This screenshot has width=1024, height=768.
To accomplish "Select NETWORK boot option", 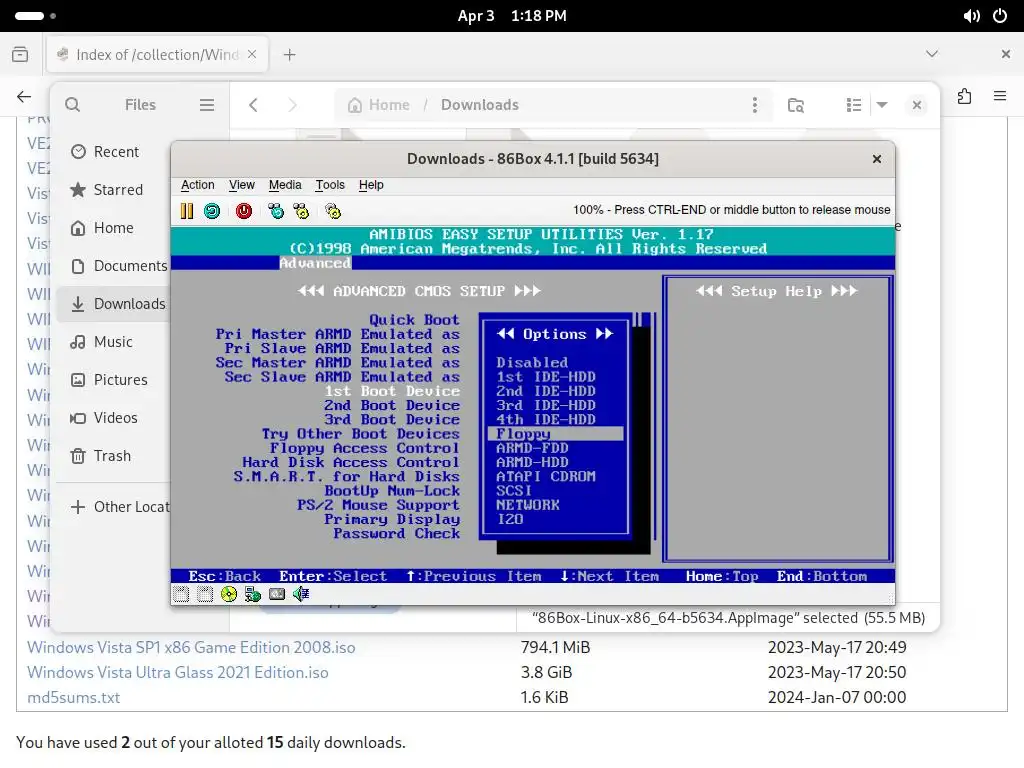I will 527,505.
